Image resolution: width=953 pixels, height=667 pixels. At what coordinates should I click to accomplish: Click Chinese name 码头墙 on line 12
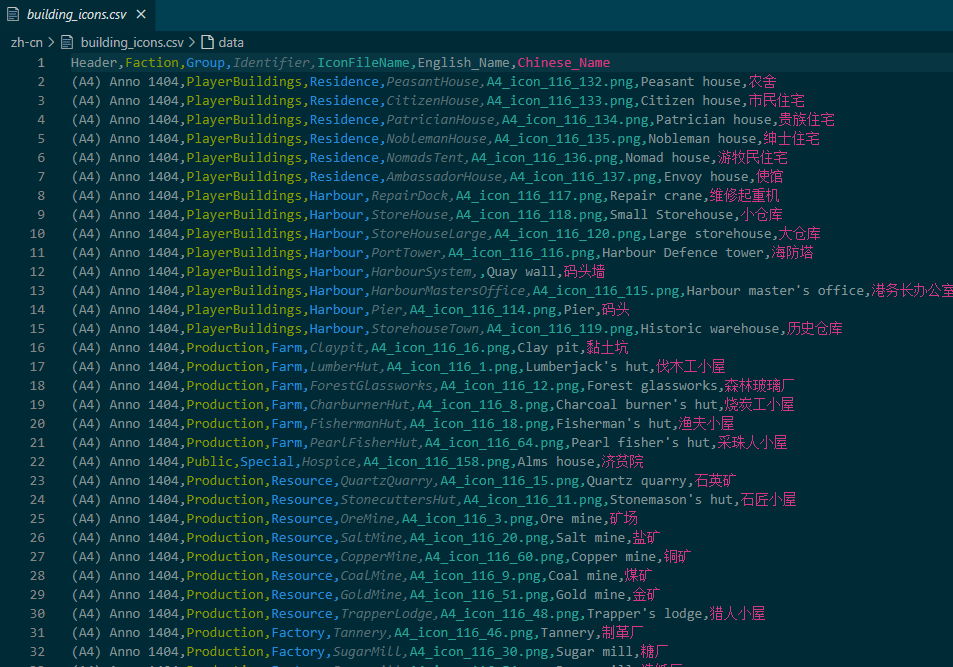pyautogui.click(x=584, y=272)
